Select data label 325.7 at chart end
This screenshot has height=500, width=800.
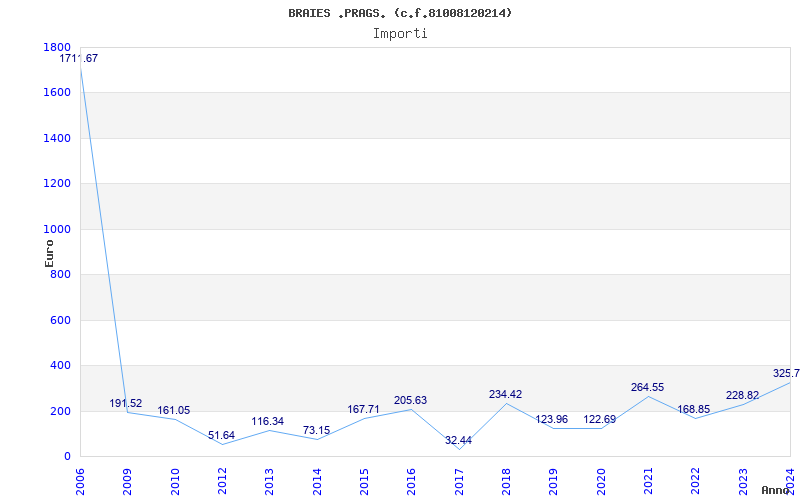click(x=786, y=373)
